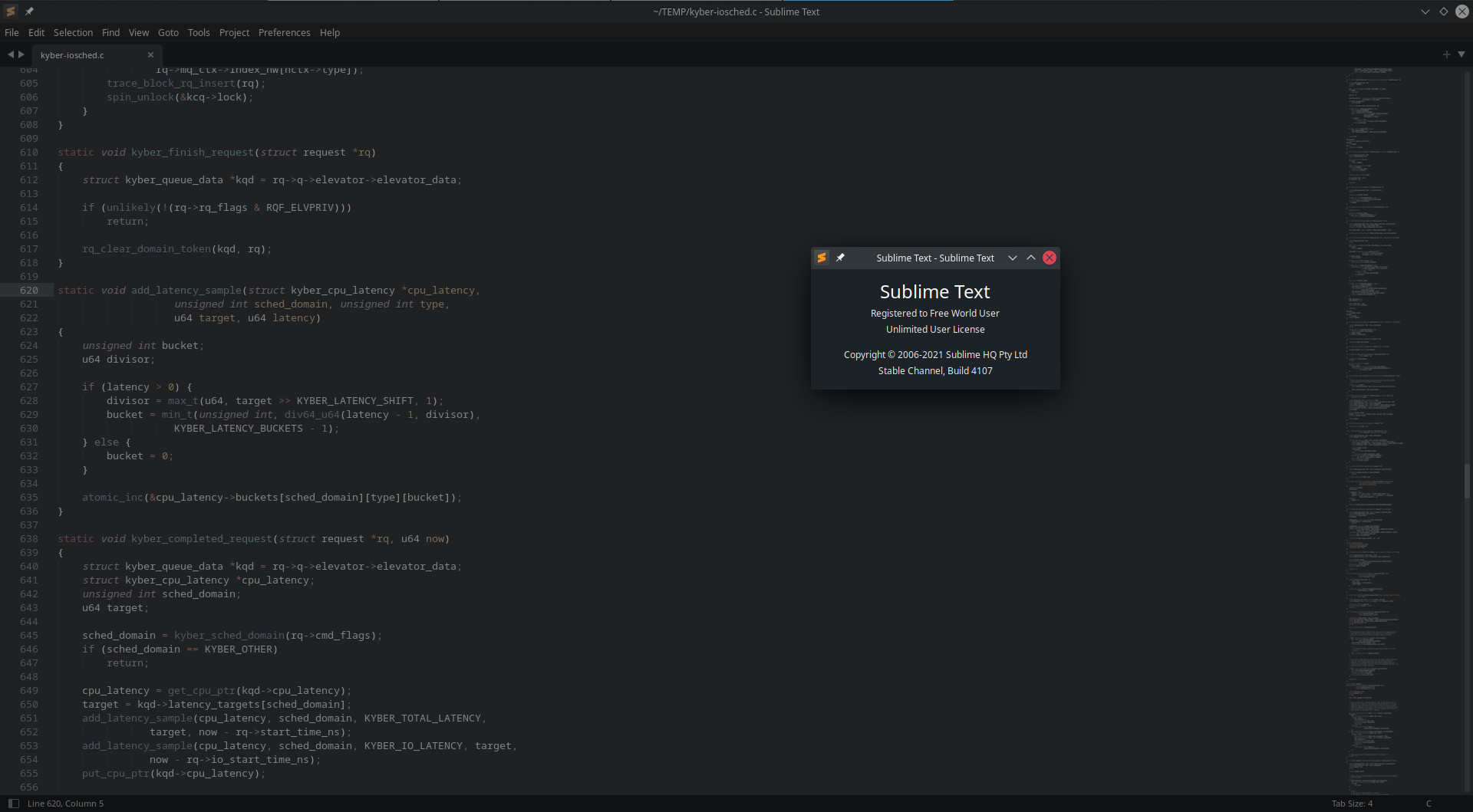Viewport: 1473px width, 812px height.
Task: Click rq_clear_domain_token call
Action: tap(147, 249)
